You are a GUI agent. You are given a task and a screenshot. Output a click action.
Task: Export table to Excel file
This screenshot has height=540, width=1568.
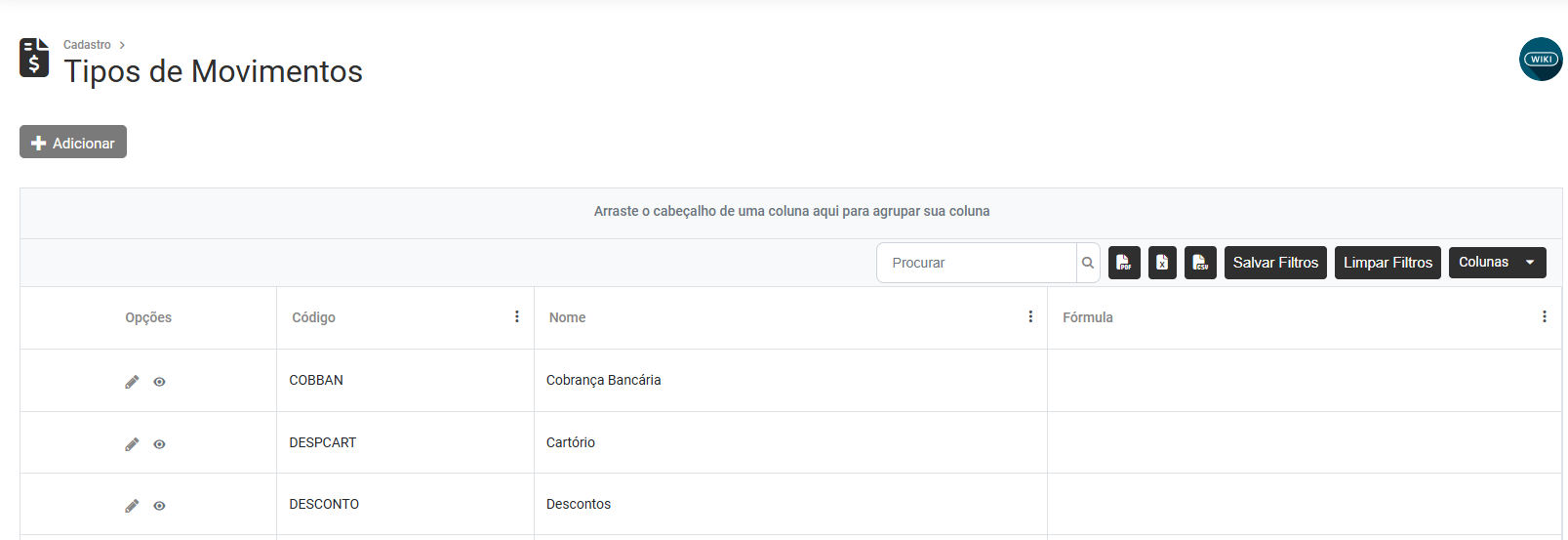tap(1162, 263)
